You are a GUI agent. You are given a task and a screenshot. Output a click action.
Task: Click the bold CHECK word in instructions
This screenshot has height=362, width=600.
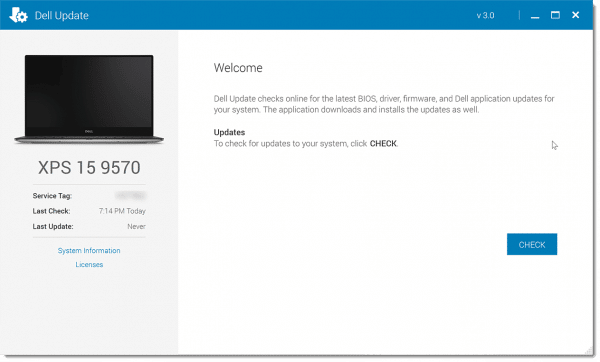[383, 143]
